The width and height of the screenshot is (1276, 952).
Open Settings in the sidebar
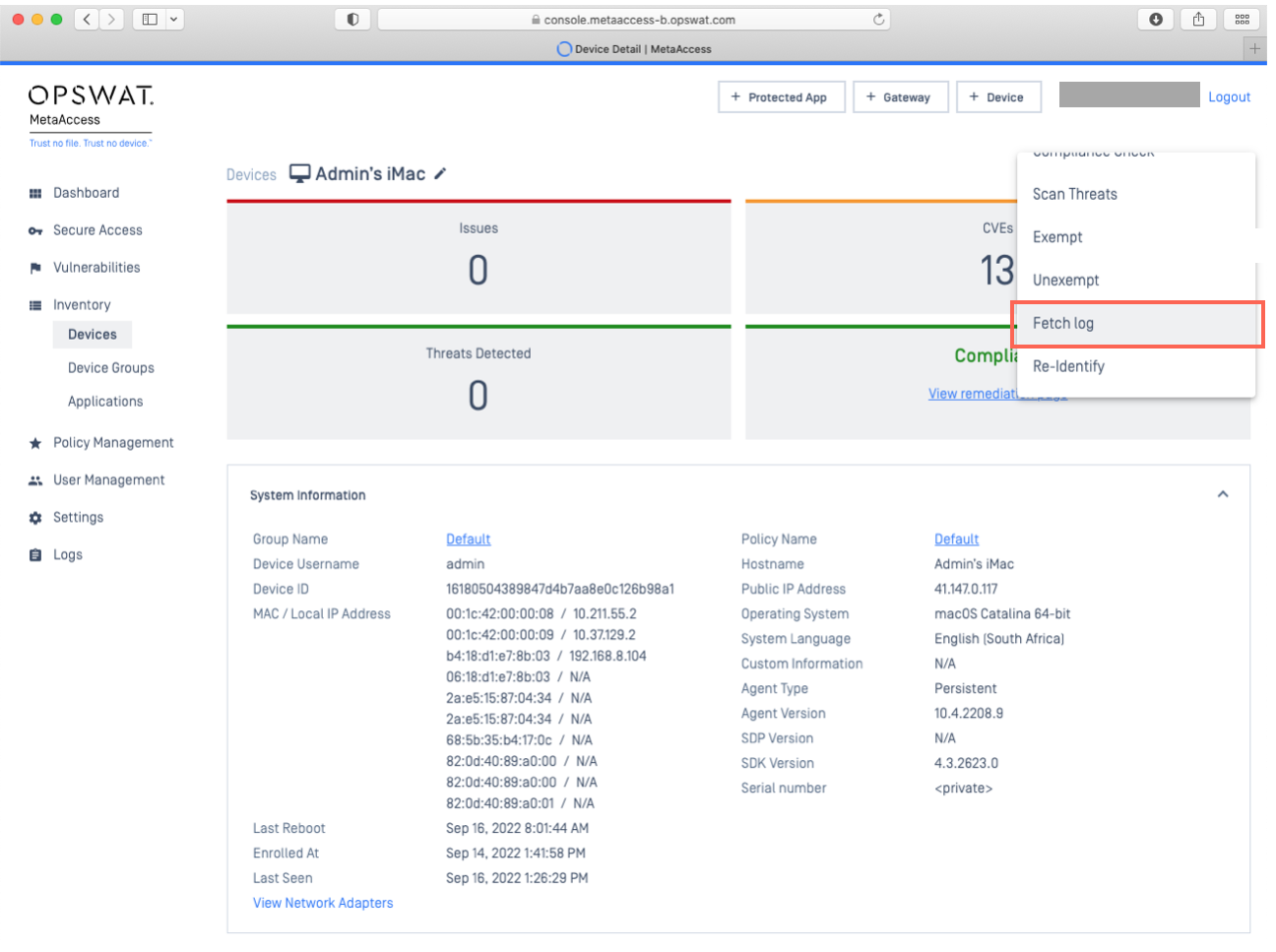tap(78, 518)
